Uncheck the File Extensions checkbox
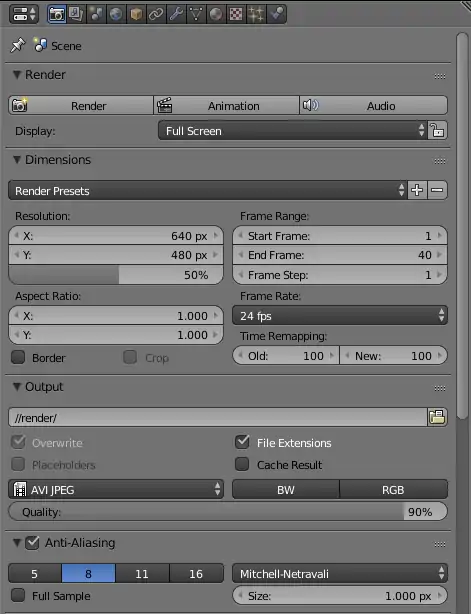471x614 pixels. [x=242, y=442]
